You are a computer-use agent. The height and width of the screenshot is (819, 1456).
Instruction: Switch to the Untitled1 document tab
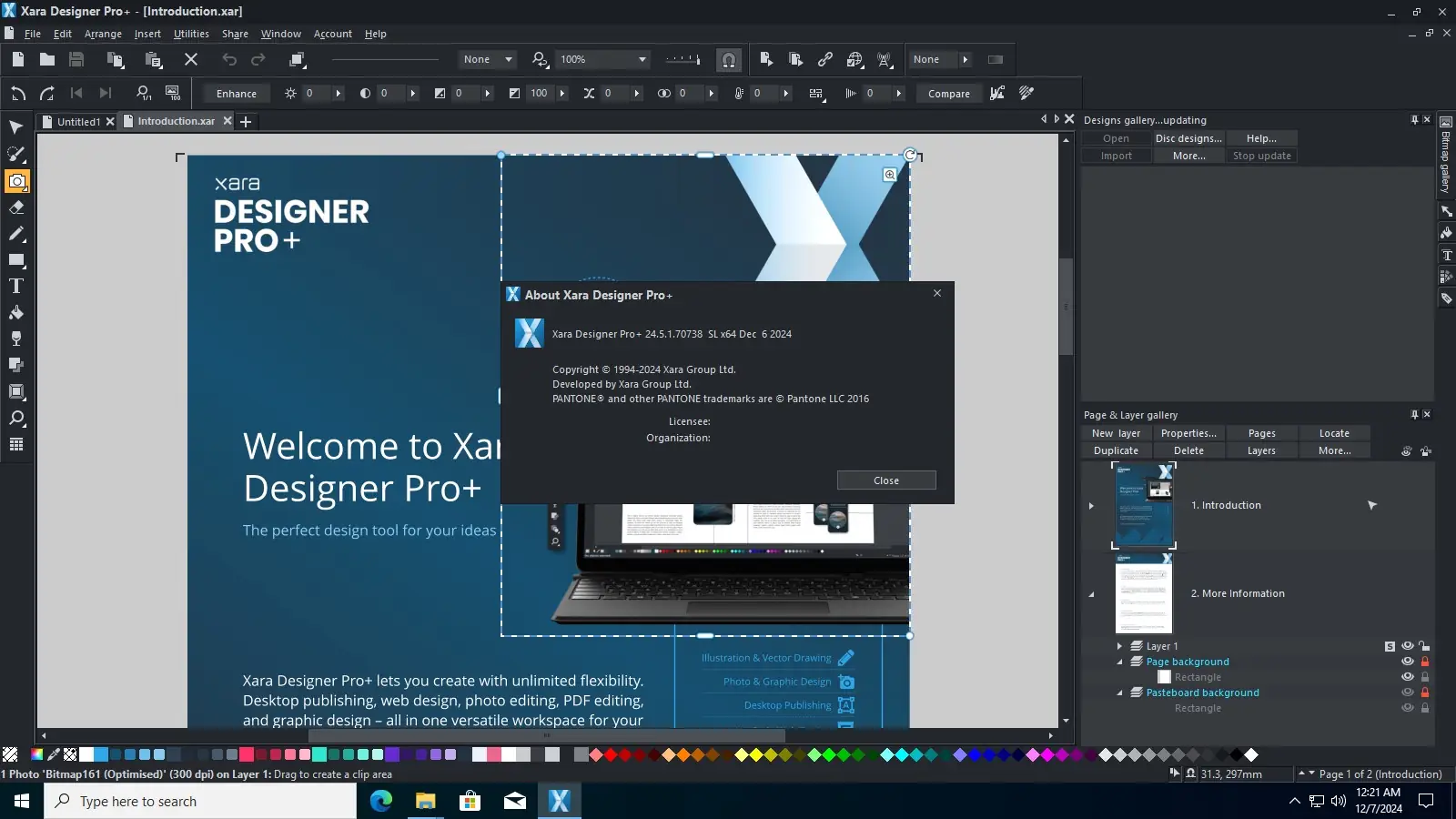tap(78, 121)
